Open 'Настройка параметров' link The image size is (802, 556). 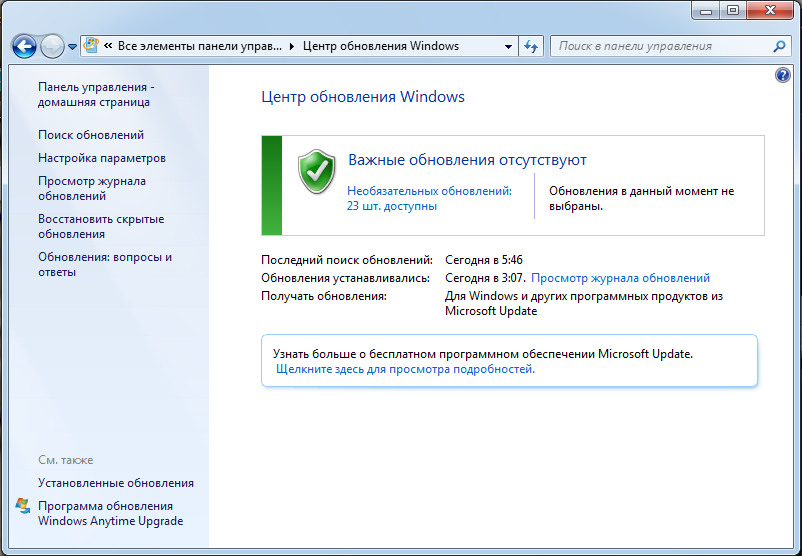click(x=102, y=158)
